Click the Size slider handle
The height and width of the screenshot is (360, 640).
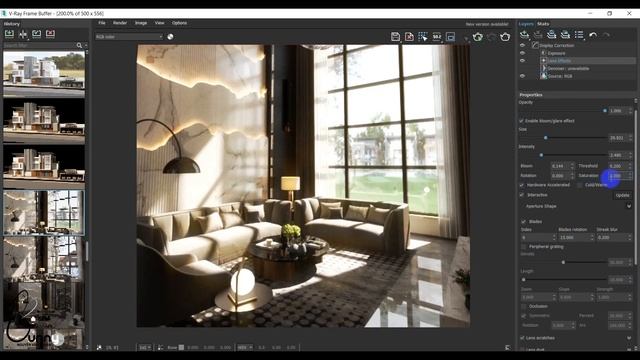click(545, 138)
